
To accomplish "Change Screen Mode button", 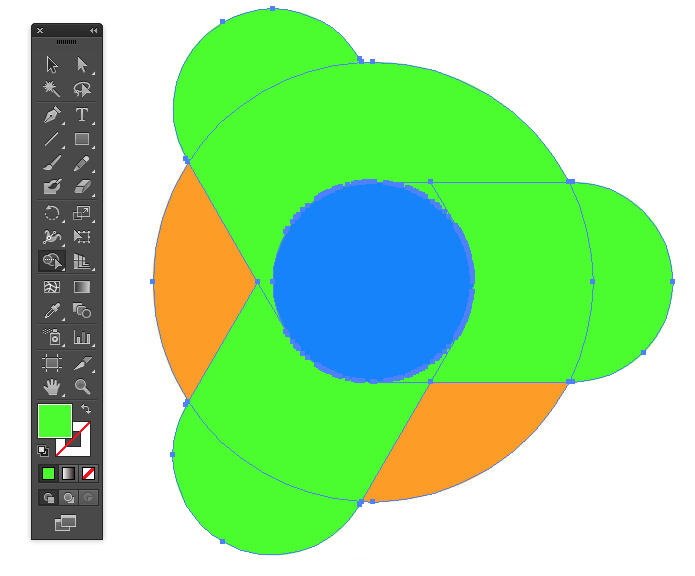I will (66, 523).
